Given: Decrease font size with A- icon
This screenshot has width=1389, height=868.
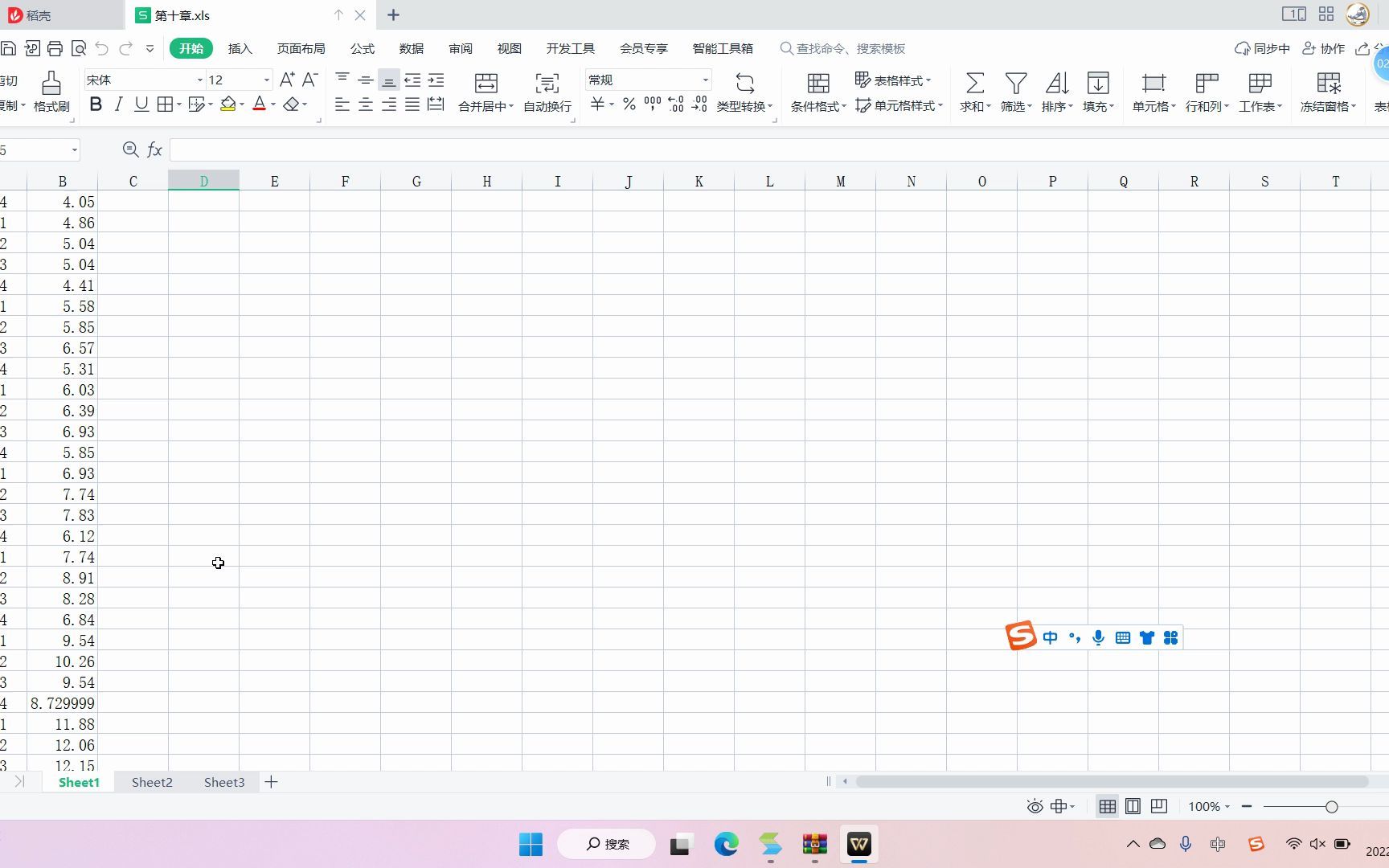Looking at the screenshot, I should pos(309,80).
